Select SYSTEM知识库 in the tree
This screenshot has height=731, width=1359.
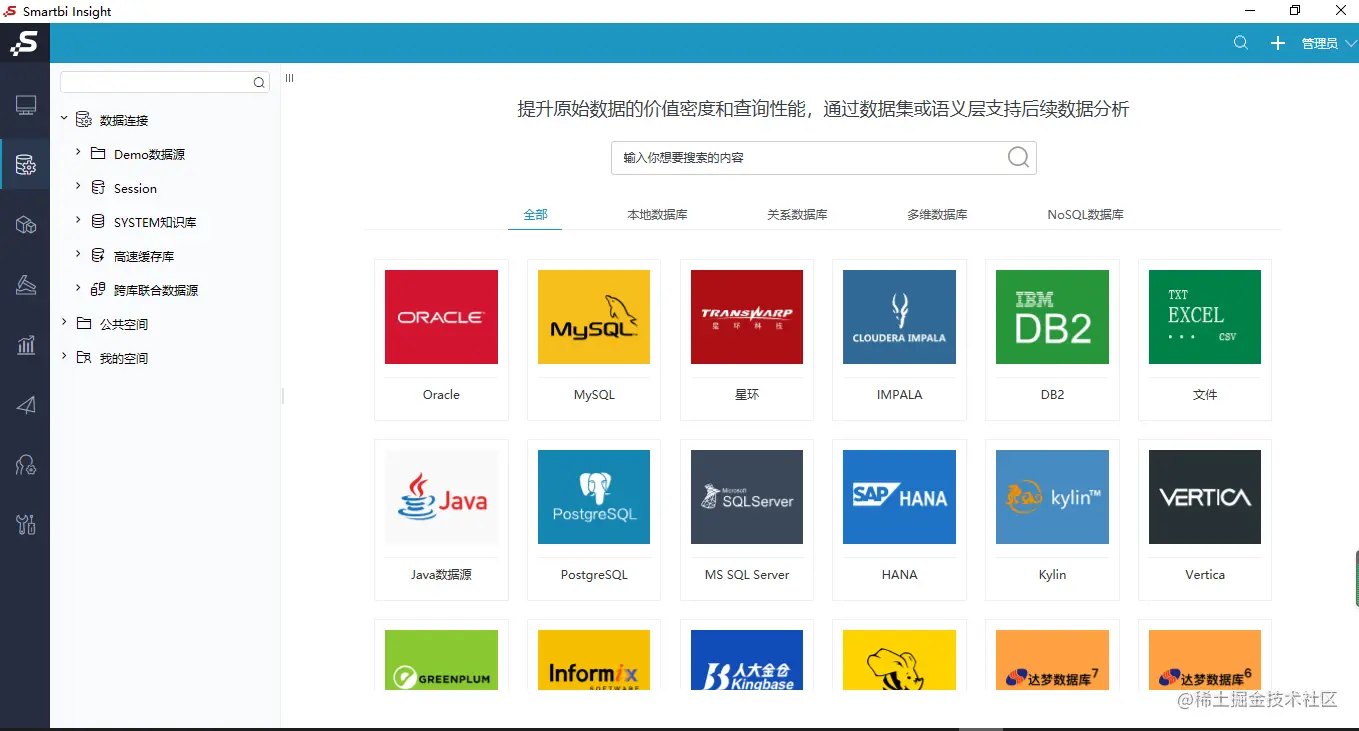(155, 222)
